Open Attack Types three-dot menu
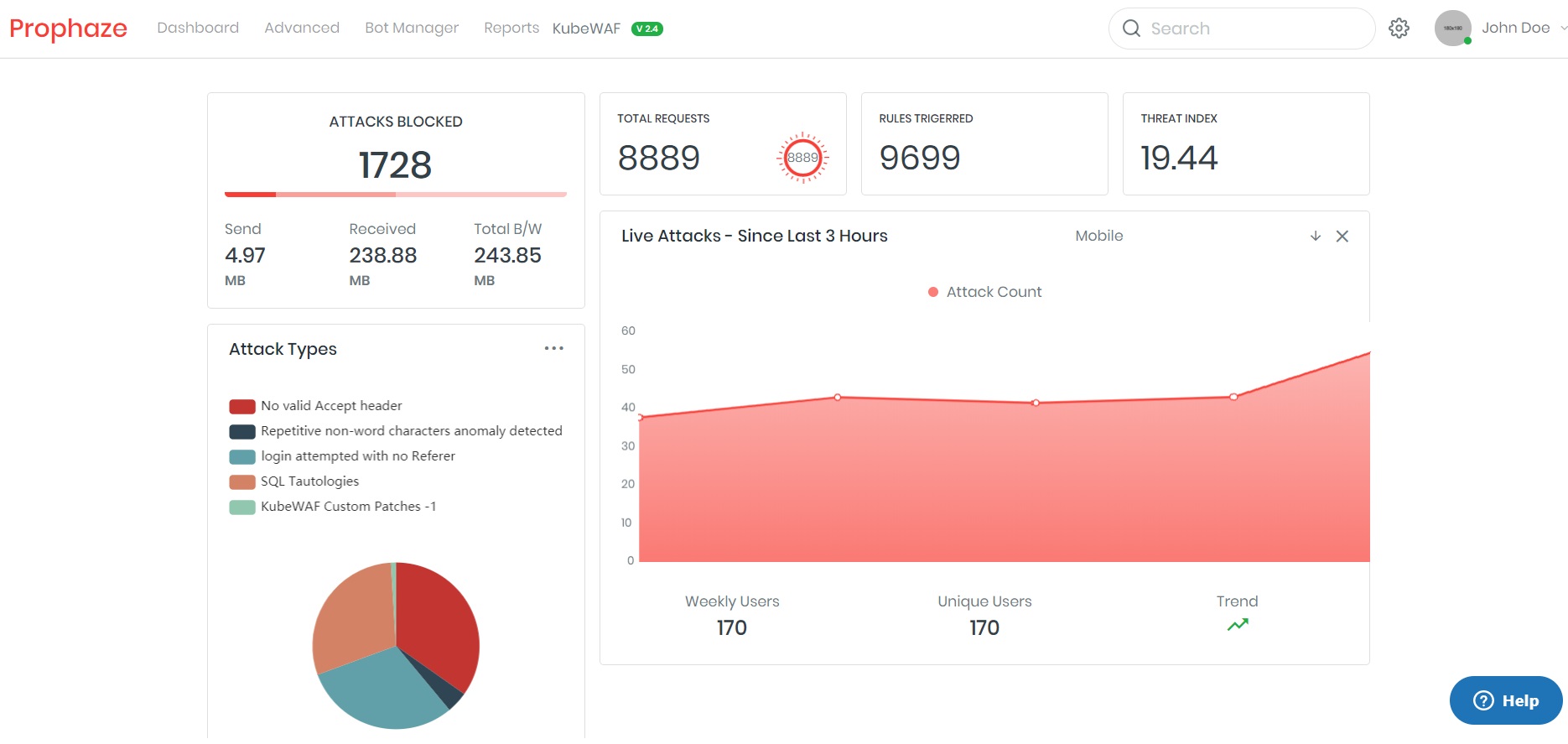Viewport: 1568px width, 744px height. click(553, 348)
